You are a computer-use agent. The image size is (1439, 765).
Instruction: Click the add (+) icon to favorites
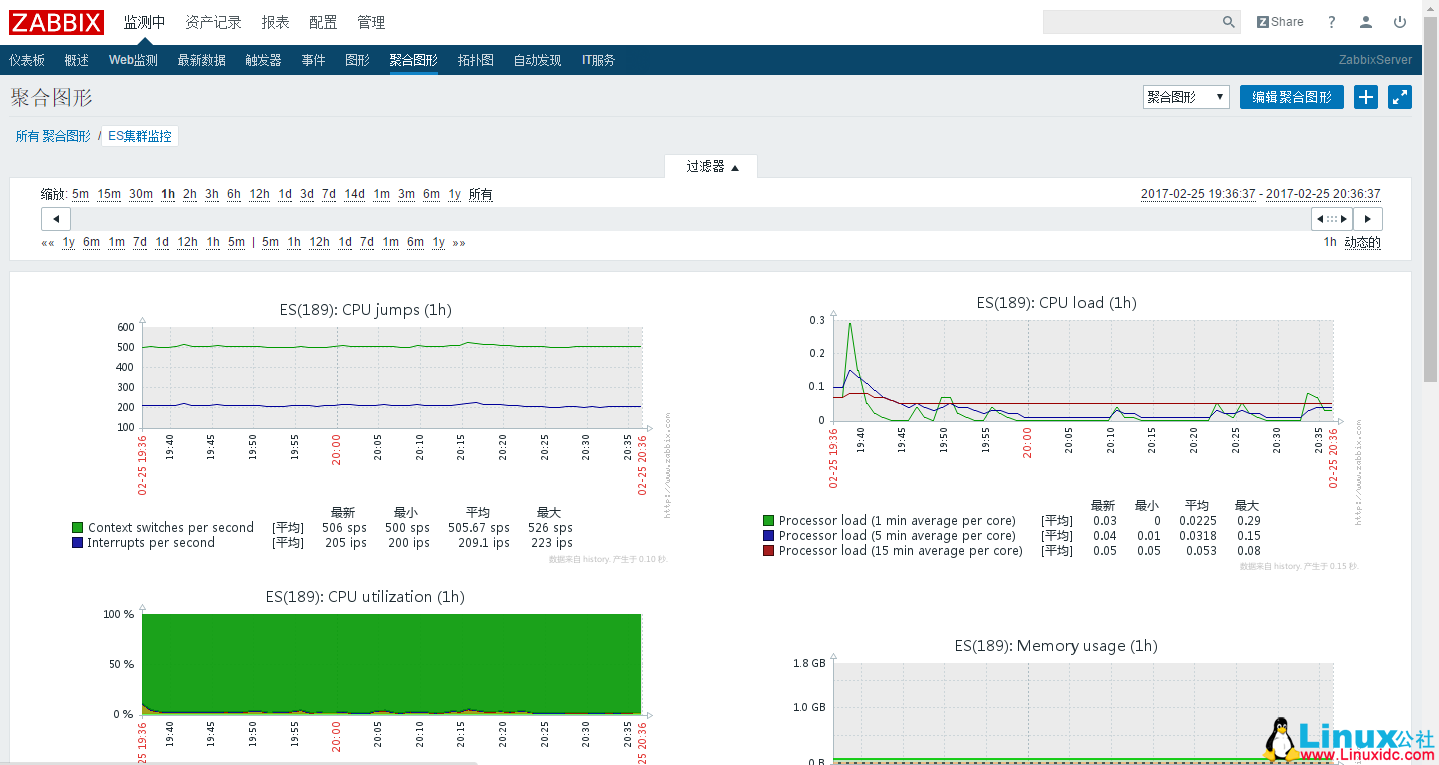(x=1365, y=97)
